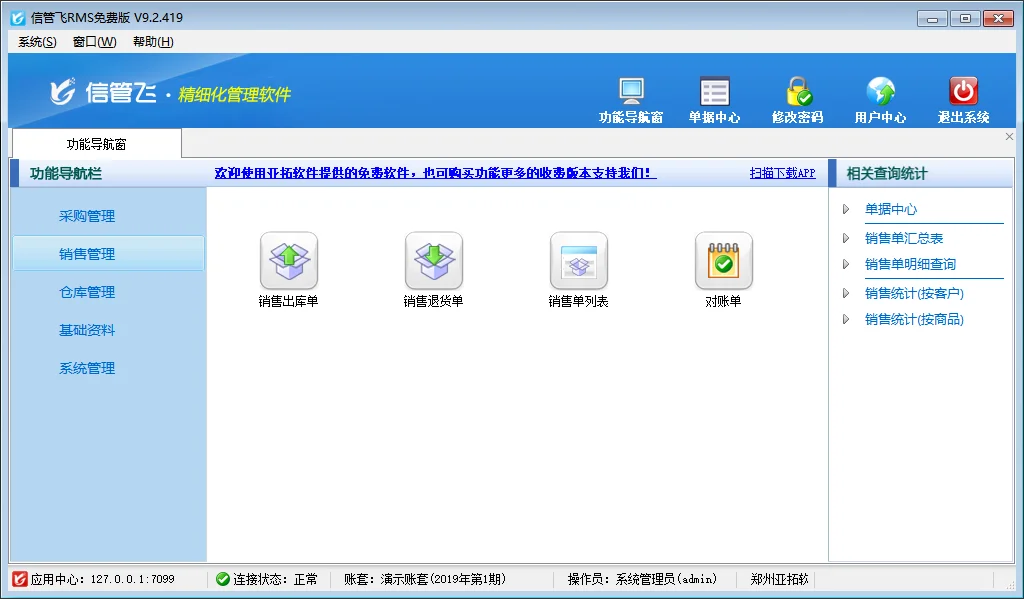The image size is (1024, 599).
Task: Open the 单据中心 toolbar icon
Action: pos(714,99)
